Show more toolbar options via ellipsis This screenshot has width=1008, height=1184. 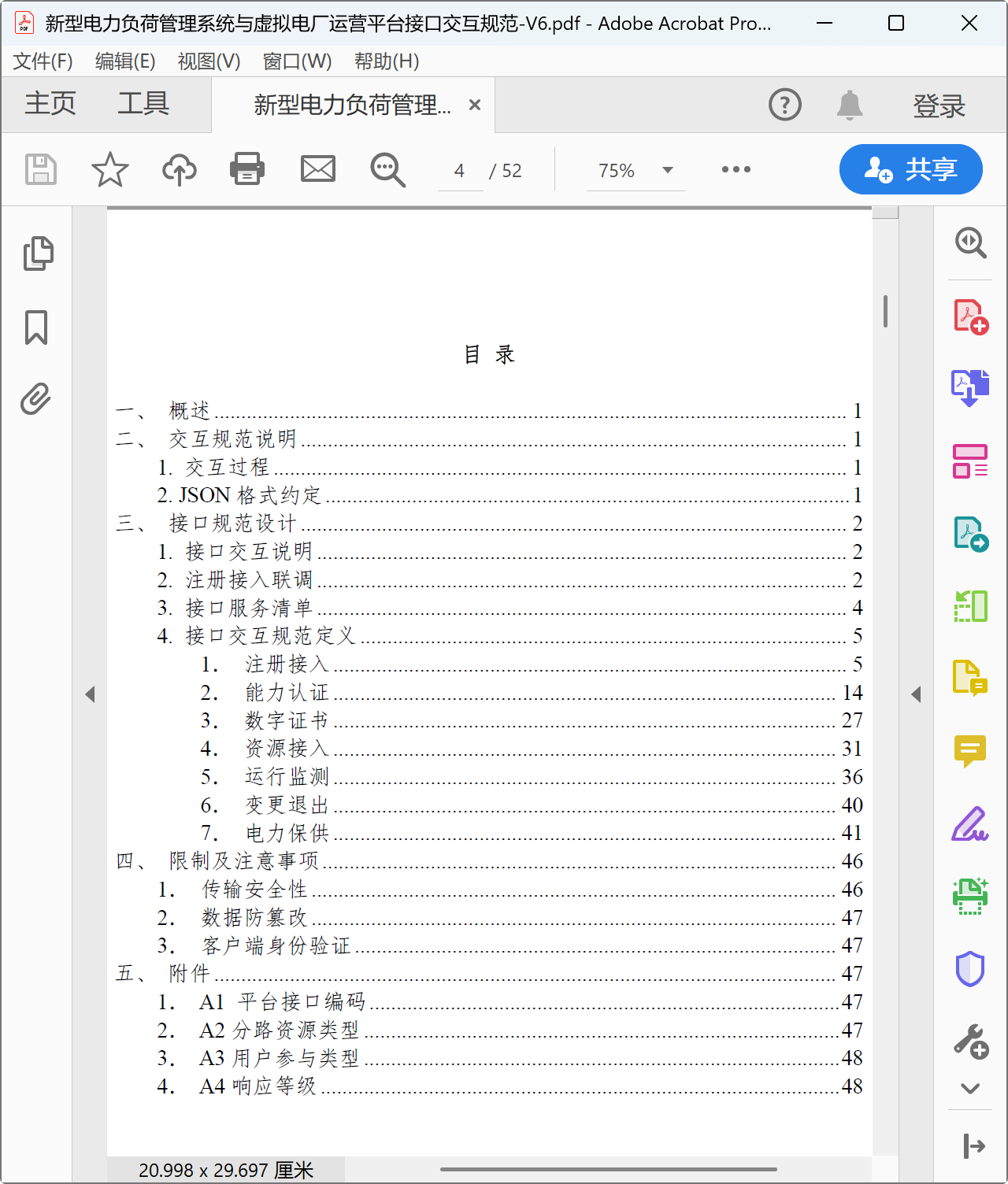(736, 169)
